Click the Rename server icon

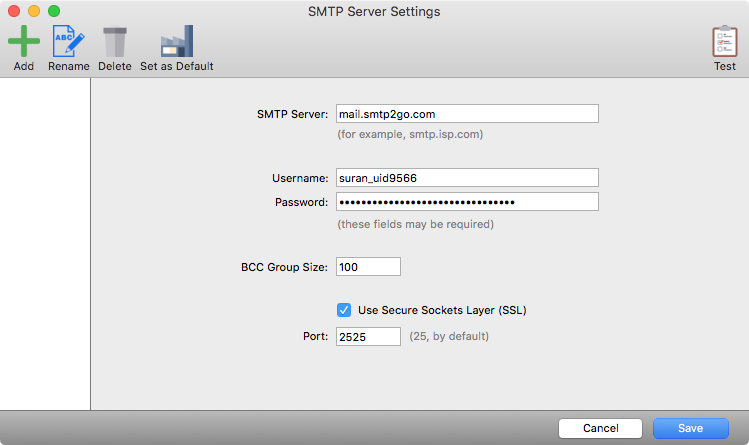[68, 42]
